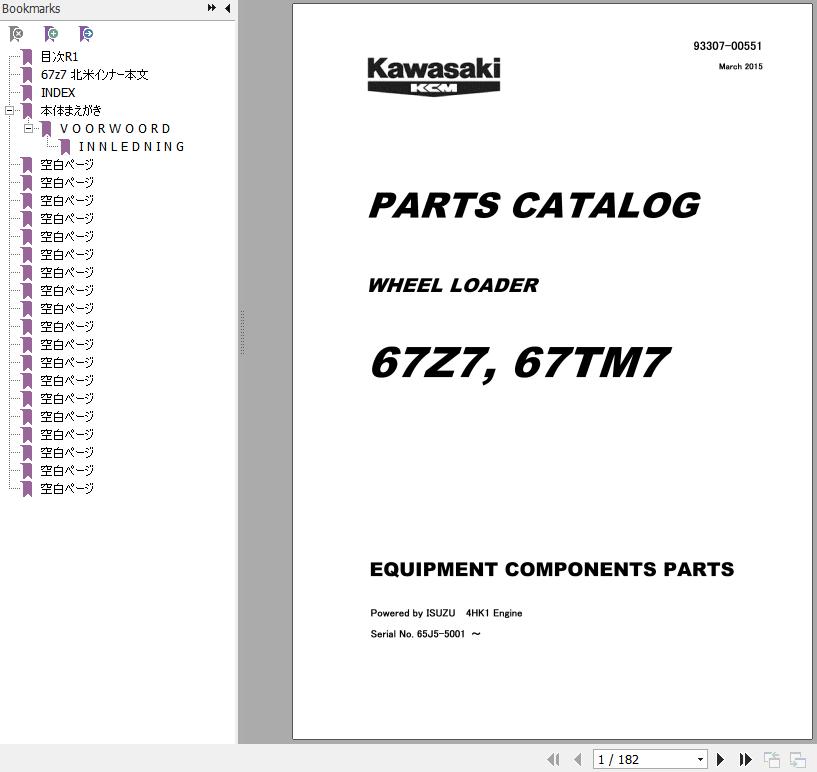
Task: Jump to the last page
Action: coord(746,759)
